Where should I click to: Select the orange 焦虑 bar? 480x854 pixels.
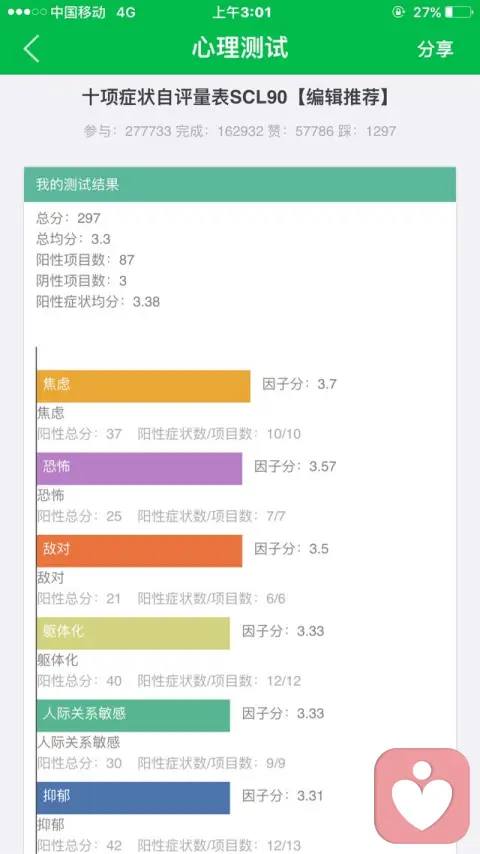click(x=144, y=386)
